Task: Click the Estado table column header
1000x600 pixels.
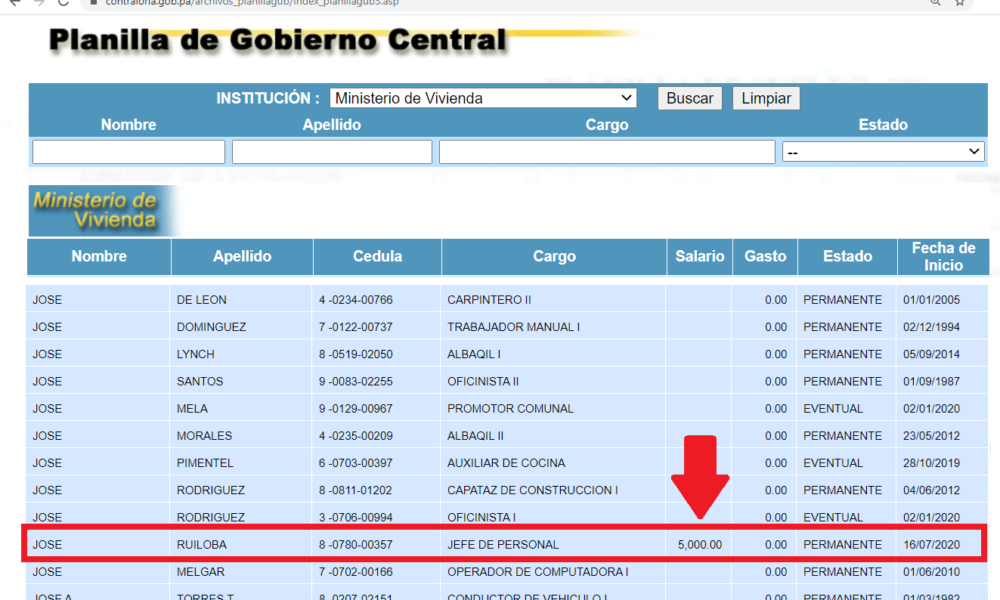Action: (x=847, y=256)
